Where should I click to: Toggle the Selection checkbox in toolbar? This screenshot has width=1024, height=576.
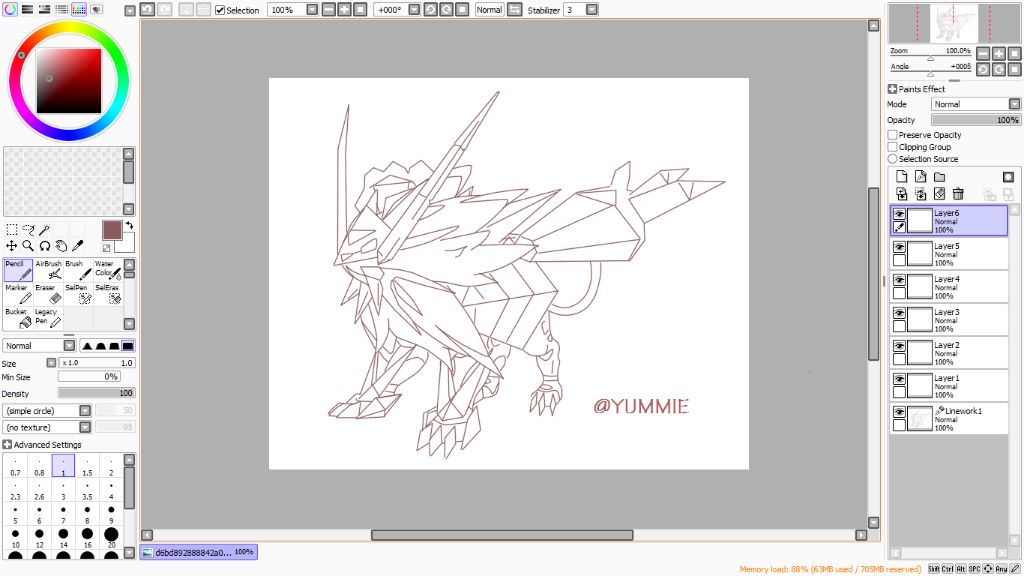click(220, 10)
